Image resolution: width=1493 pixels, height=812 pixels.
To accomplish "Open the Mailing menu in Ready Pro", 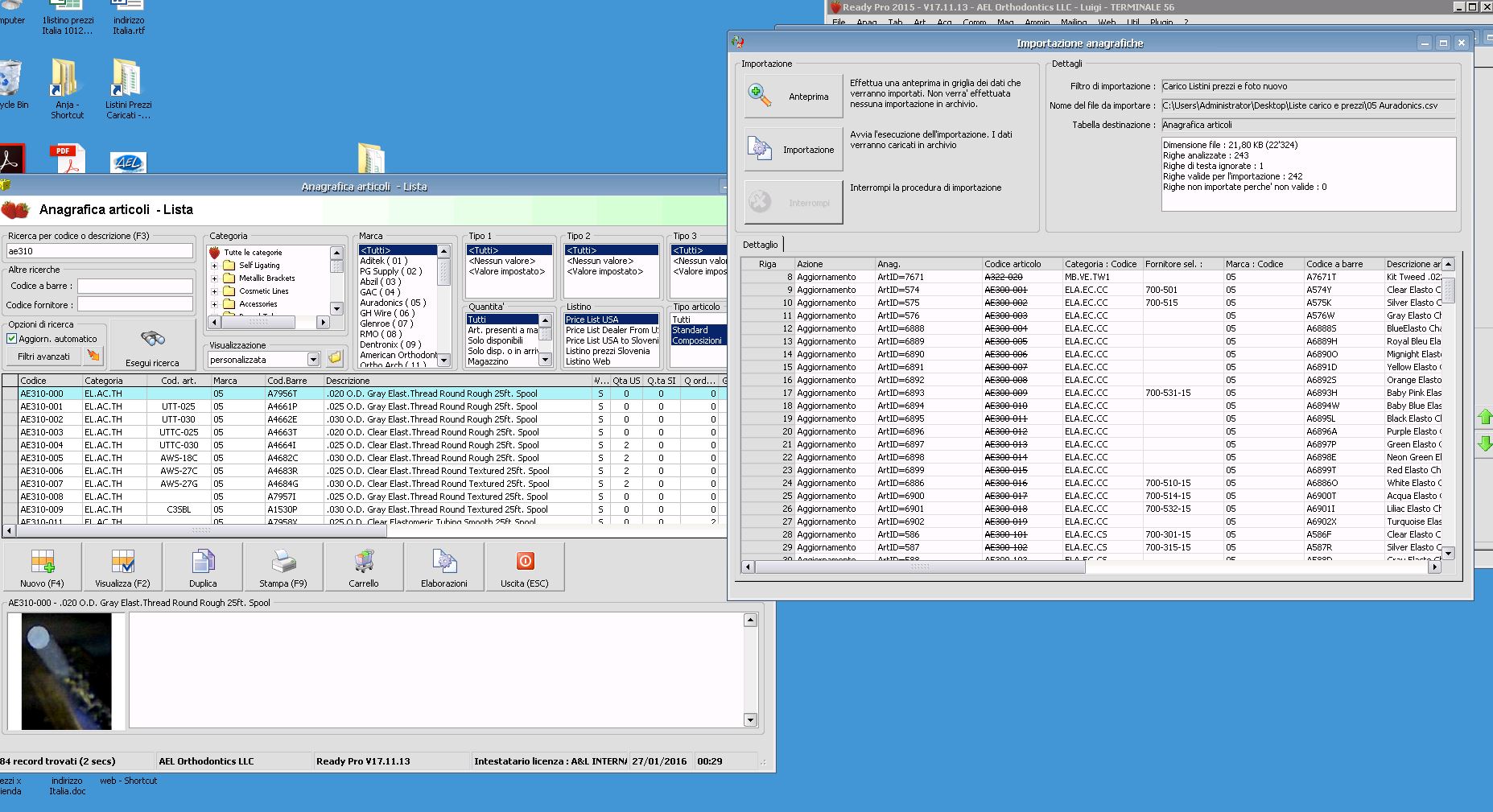I will click(x=1074, y=23).
